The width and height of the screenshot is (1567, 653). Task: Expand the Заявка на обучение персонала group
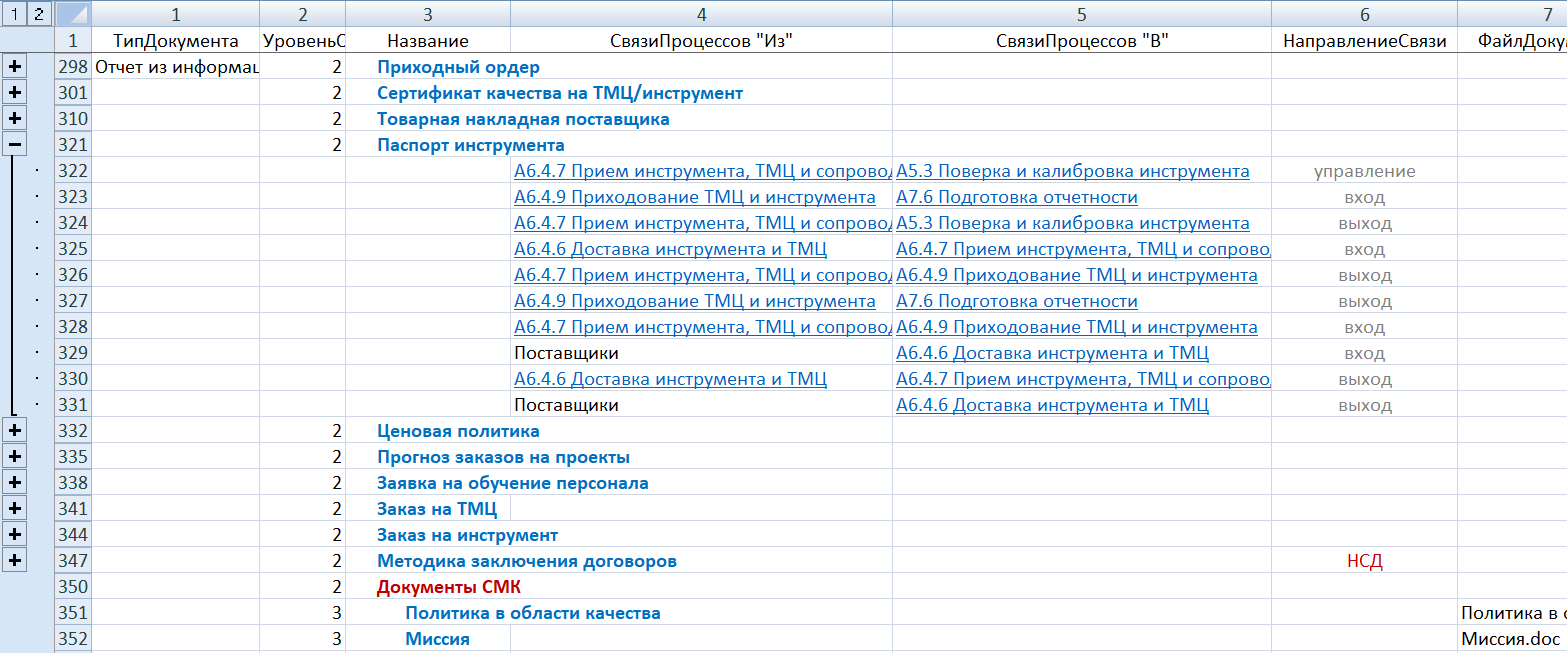(15, 483)
